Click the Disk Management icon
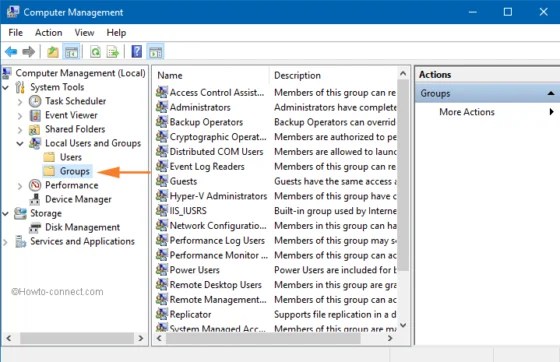This screenshot has width=560, height=362. (x=35, y=227)
